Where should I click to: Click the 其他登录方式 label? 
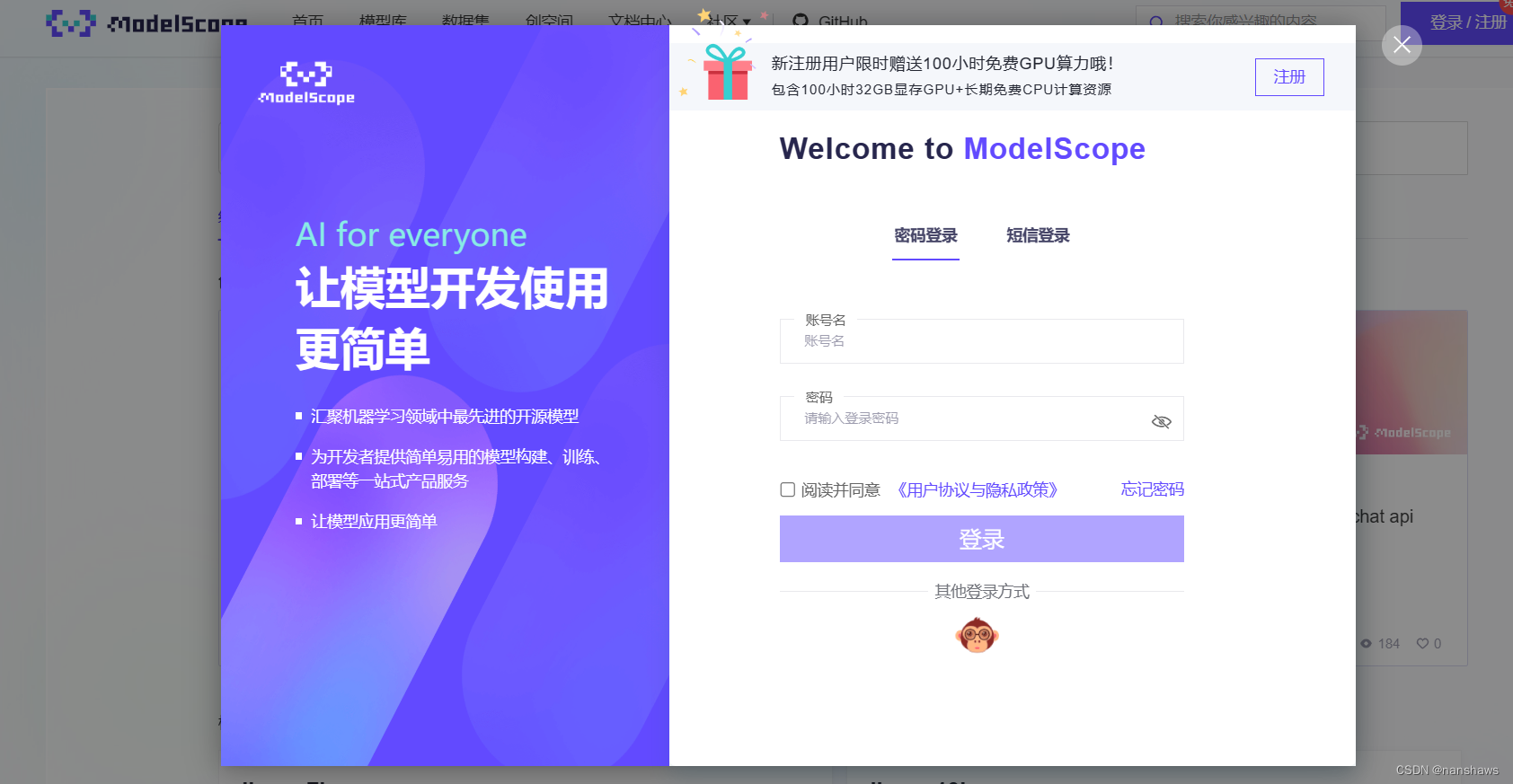click(982, 591)
